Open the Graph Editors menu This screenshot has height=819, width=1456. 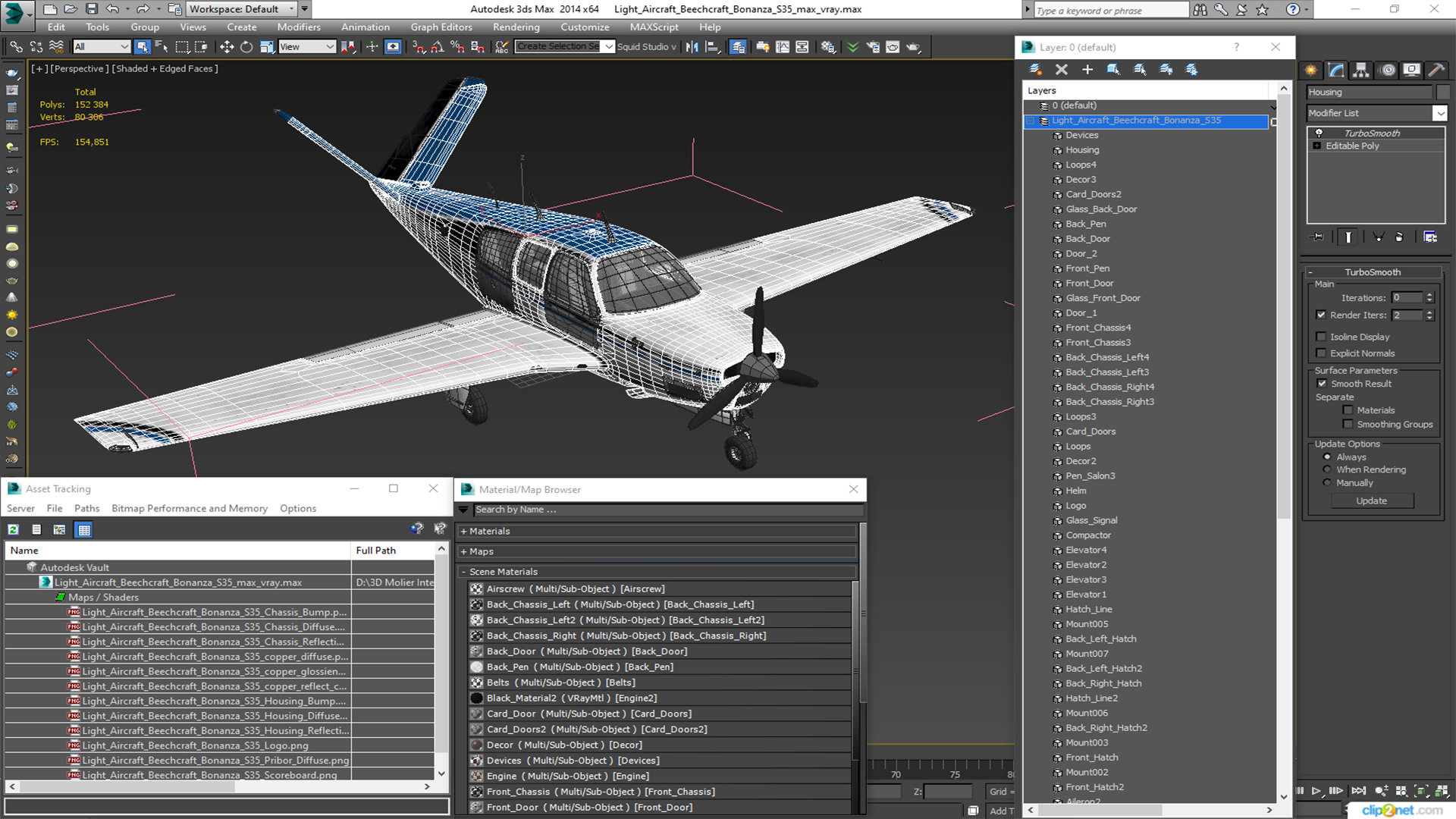[441, 27]
